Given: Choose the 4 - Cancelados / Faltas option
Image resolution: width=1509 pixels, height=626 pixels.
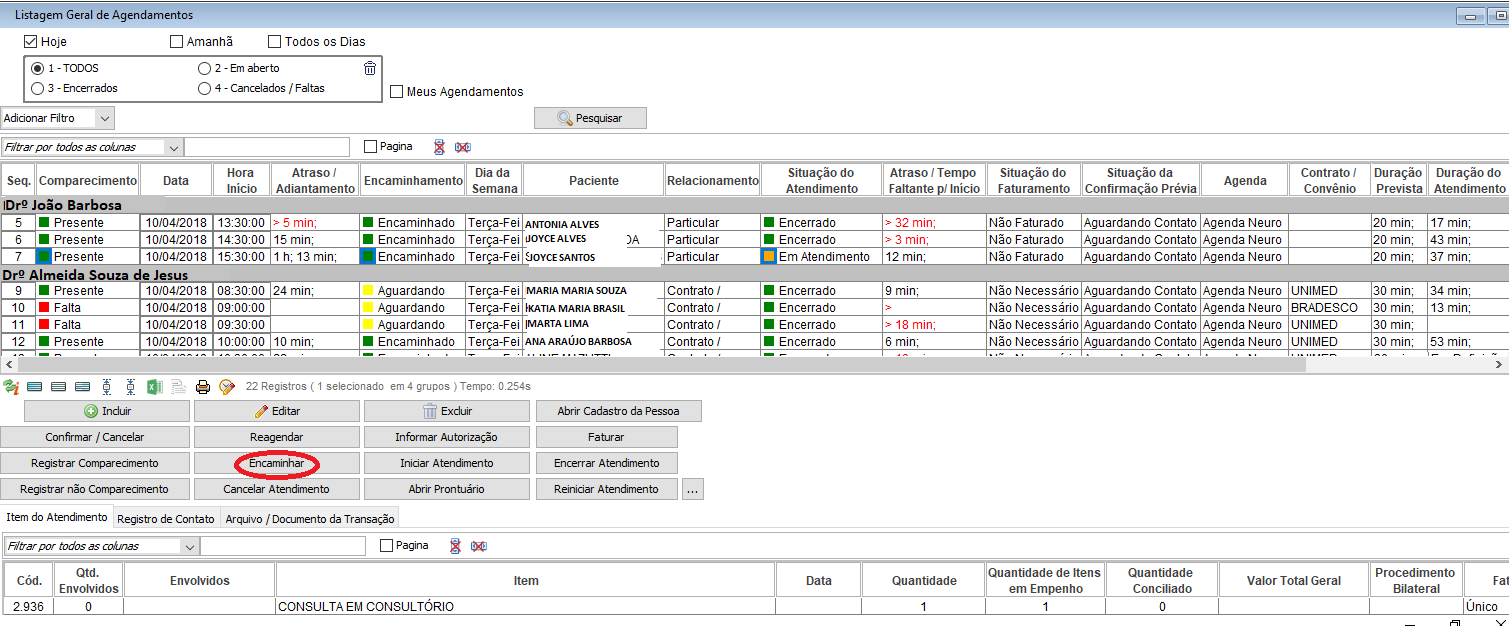Looking at the screenshot, I should (205, 88).
